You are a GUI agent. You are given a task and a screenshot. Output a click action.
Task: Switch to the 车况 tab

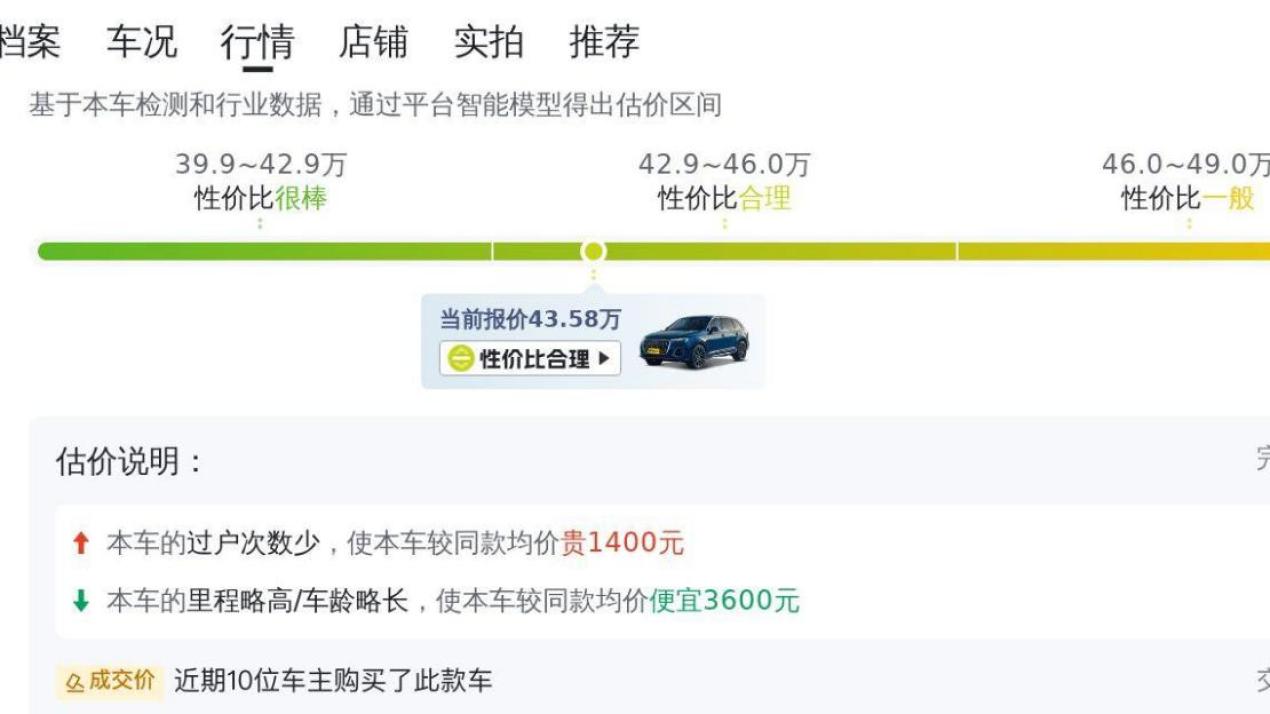141,42
